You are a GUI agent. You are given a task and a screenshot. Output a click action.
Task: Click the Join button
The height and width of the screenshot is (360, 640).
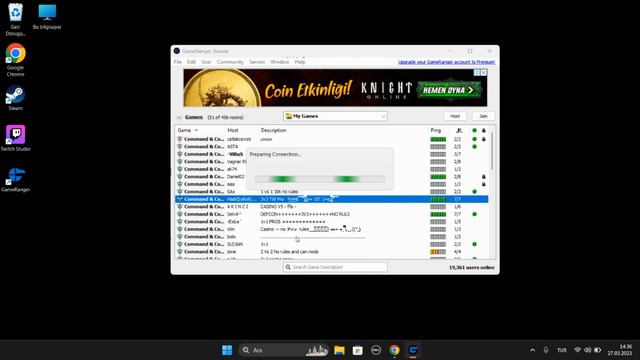coord(483,116)
